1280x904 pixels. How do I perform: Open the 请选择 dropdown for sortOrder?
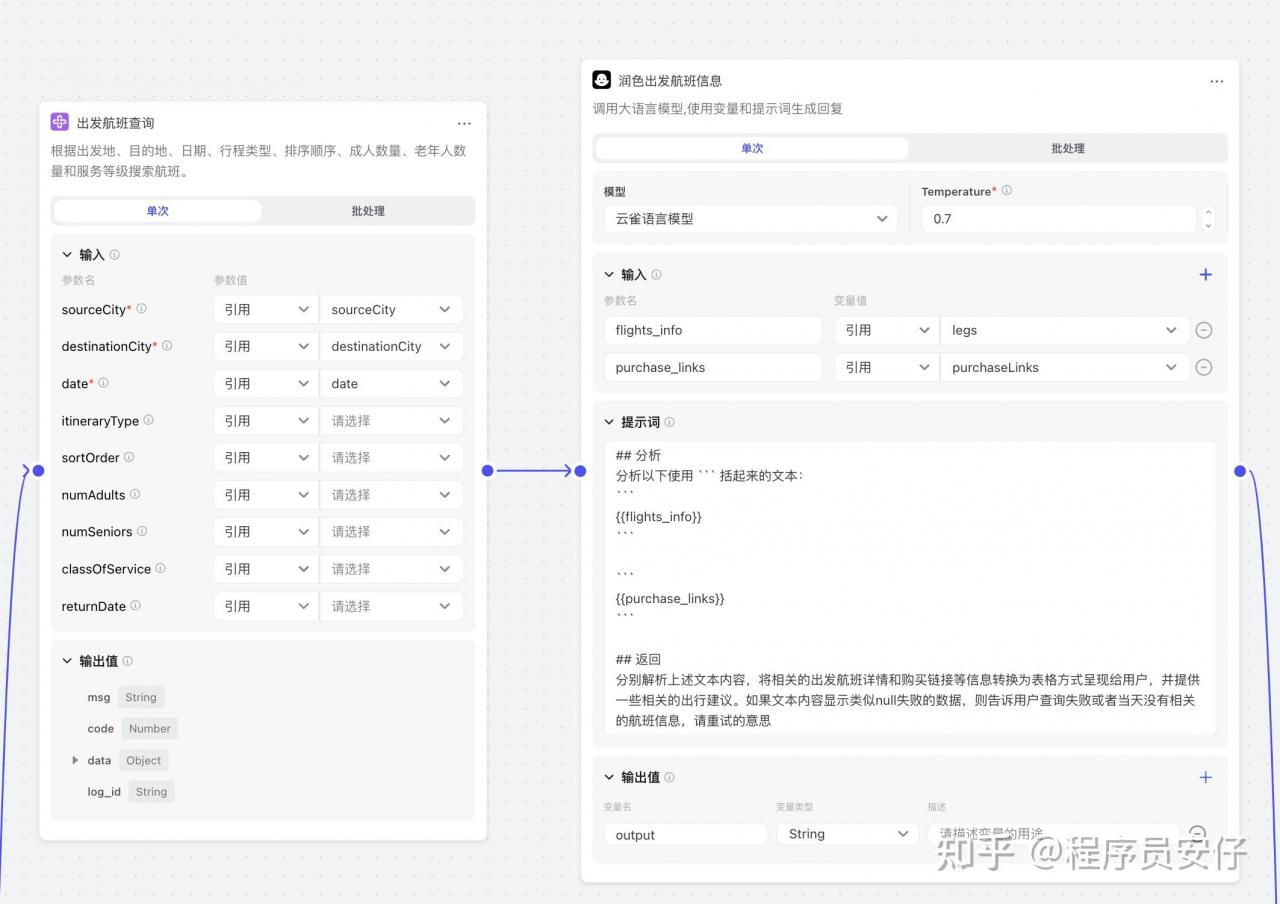(x=391, y=458)
